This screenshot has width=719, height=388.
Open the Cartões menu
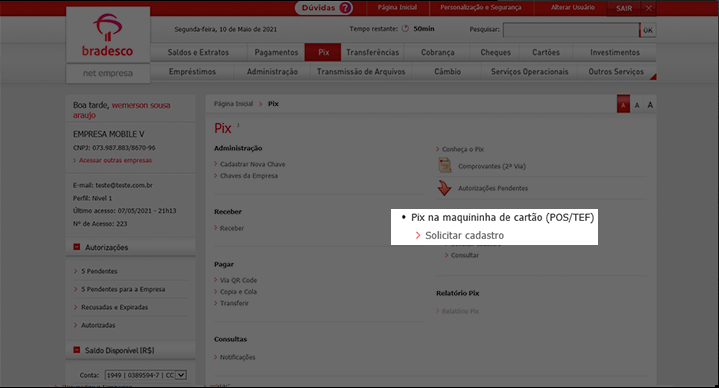(x=546, y=52)
